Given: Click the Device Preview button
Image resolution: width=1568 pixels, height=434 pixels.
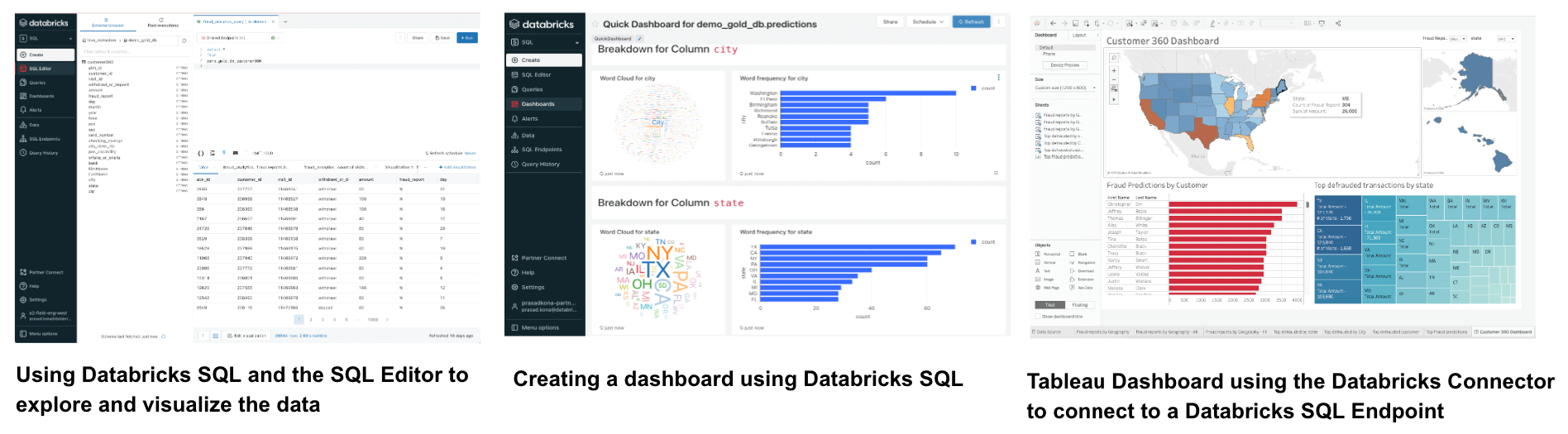Looking at the screenshot, I should click(x=1065, y=65).
